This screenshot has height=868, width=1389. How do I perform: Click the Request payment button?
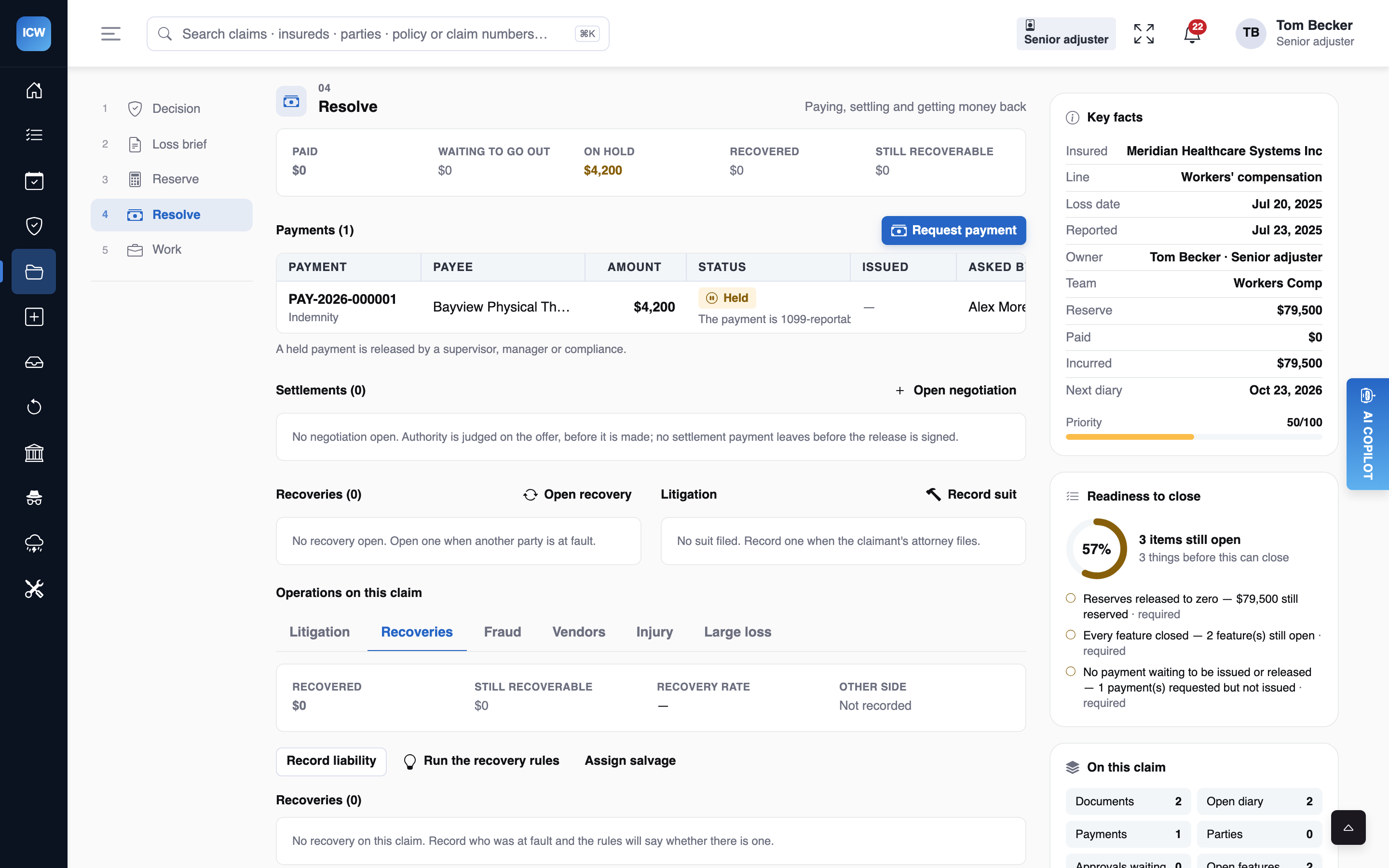(x=953, y=230)
